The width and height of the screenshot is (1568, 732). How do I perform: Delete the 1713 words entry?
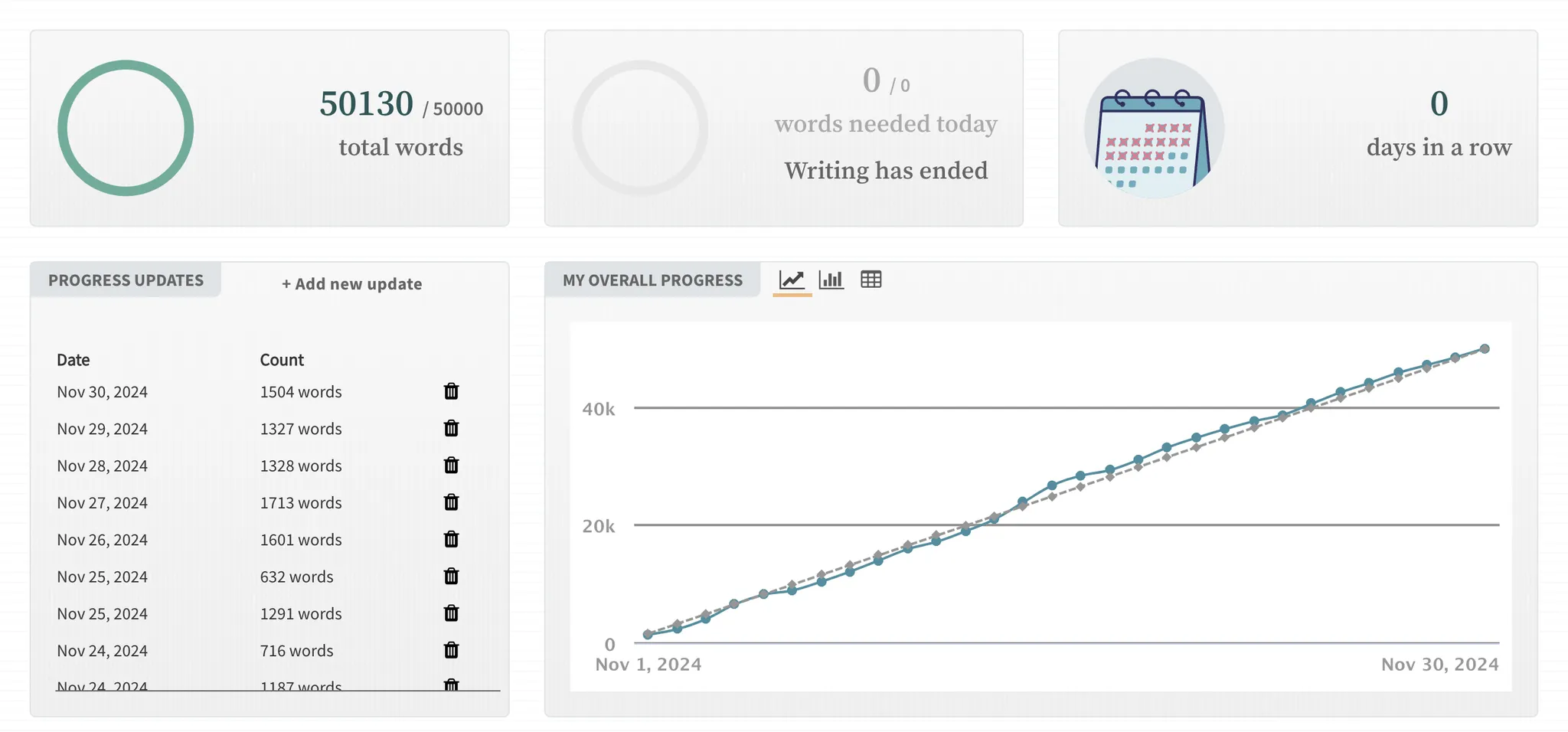click(452, 502)
